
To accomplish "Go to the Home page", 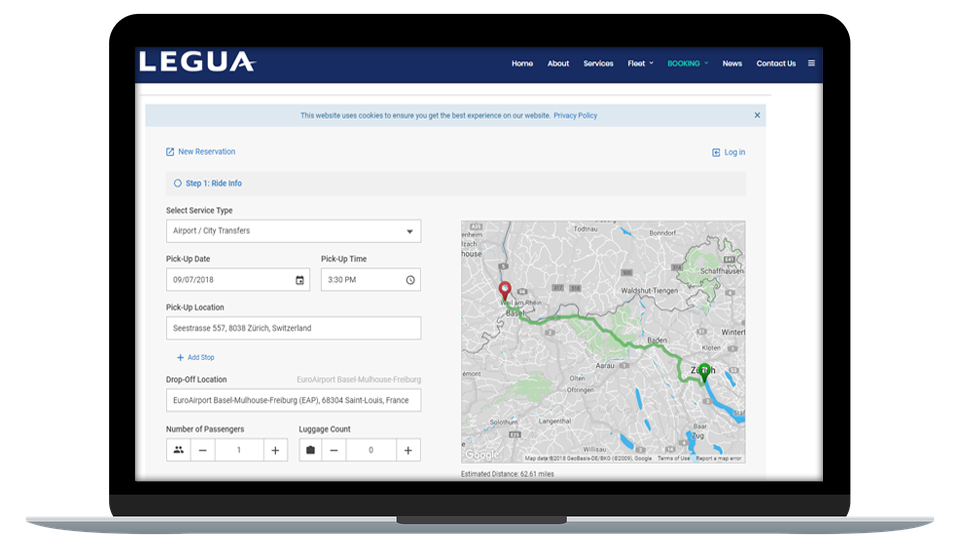I will [522, 63].
